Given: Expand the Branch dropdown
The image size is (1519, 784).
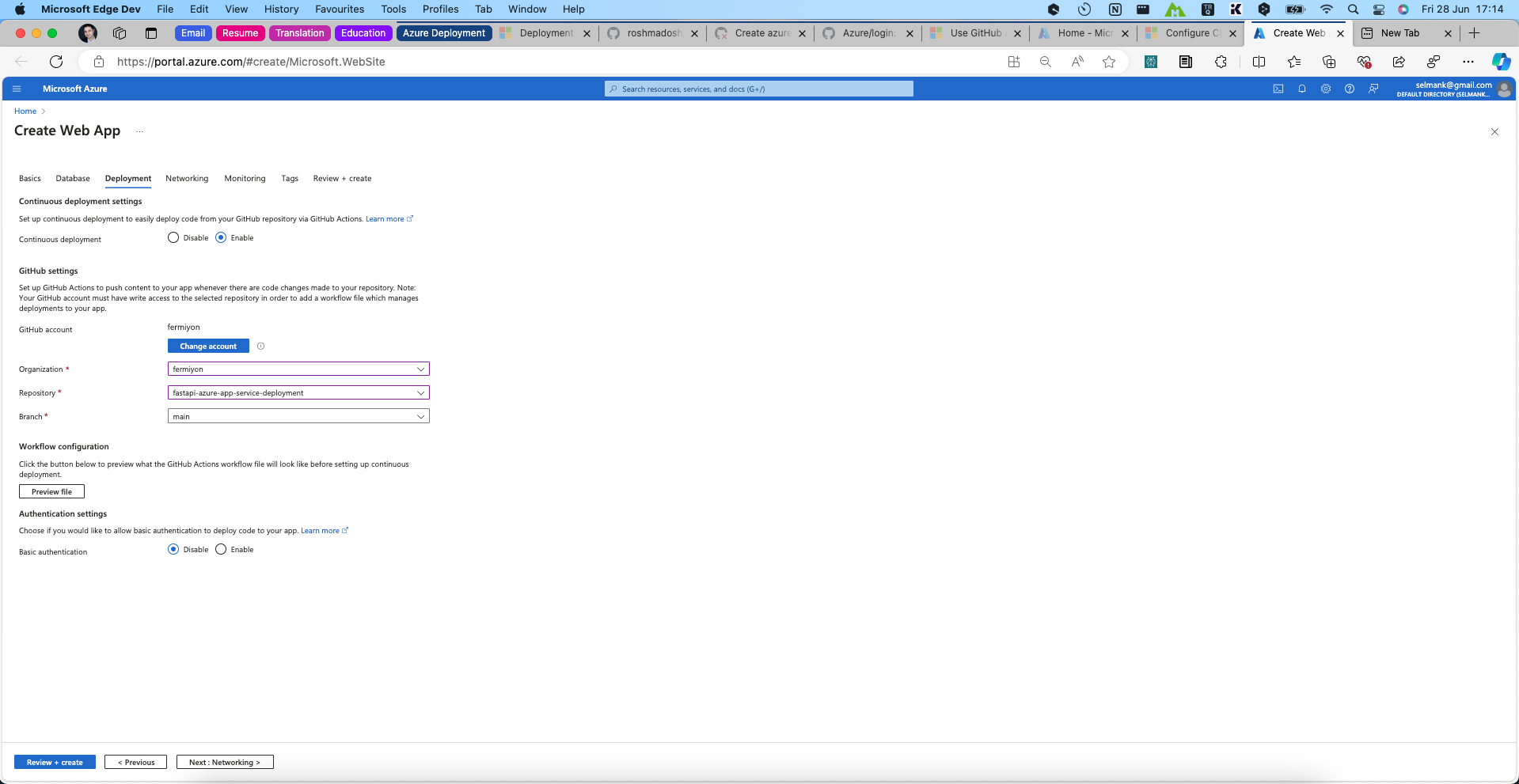Looking at the screenshot, I should click(298, 416).
